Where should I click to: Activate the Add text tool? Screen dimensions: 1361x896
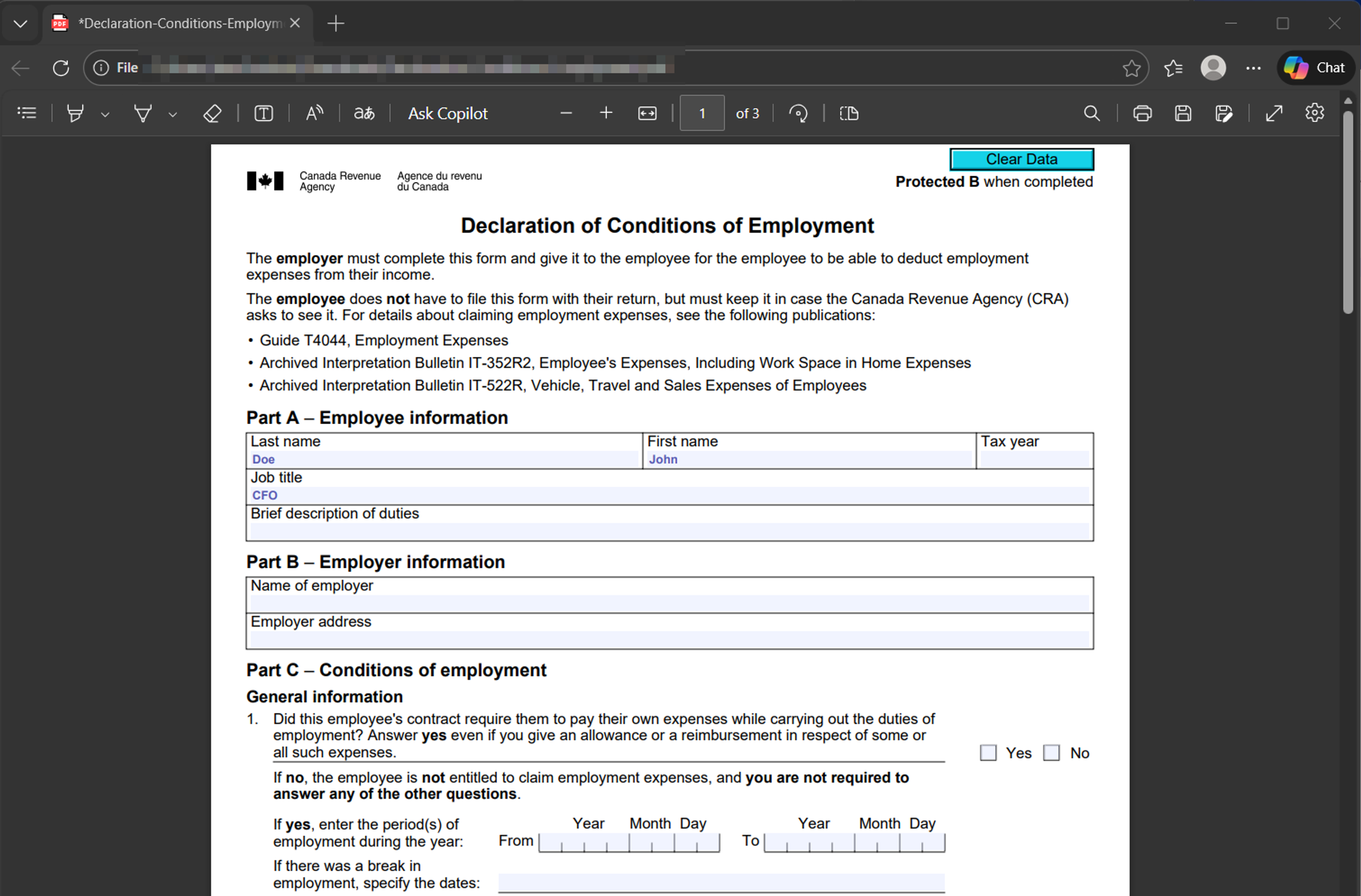(x=263, y=113)
